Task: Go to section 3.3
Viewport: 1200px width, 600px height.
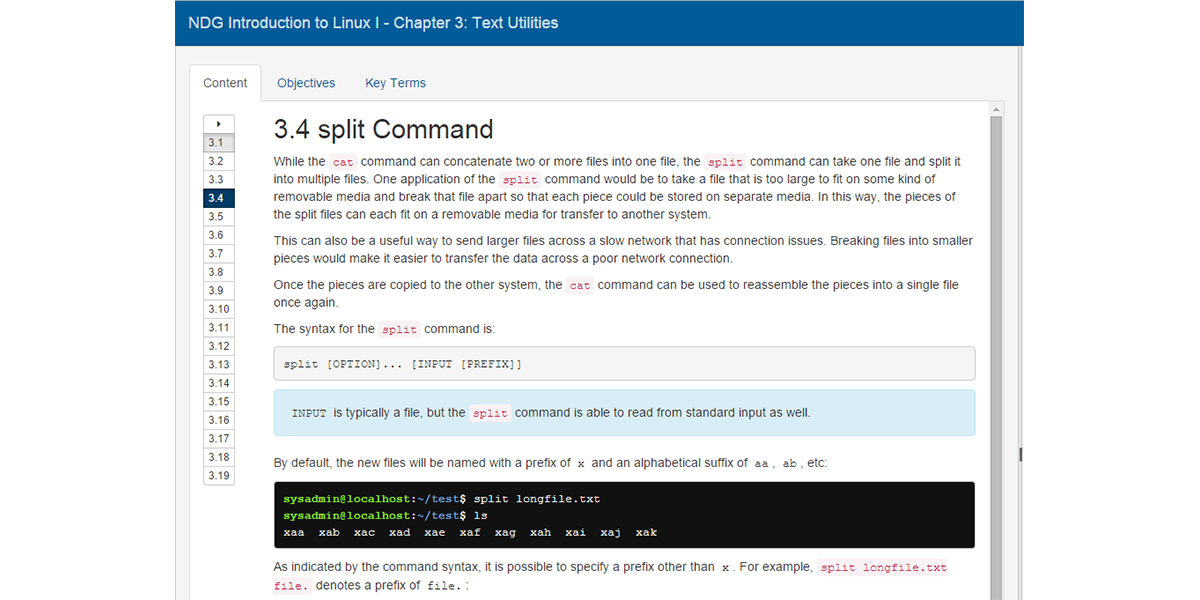Action: click(219, 180)
